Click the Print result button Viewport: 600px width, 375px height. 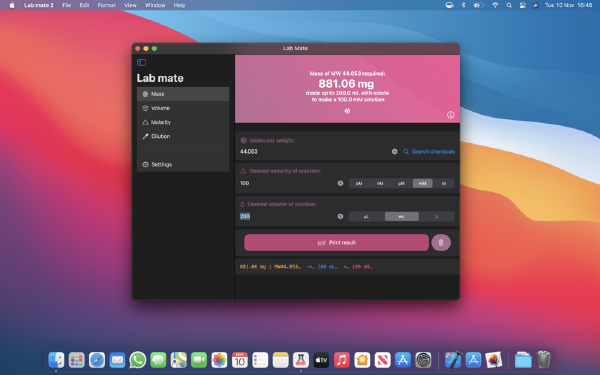336,243
